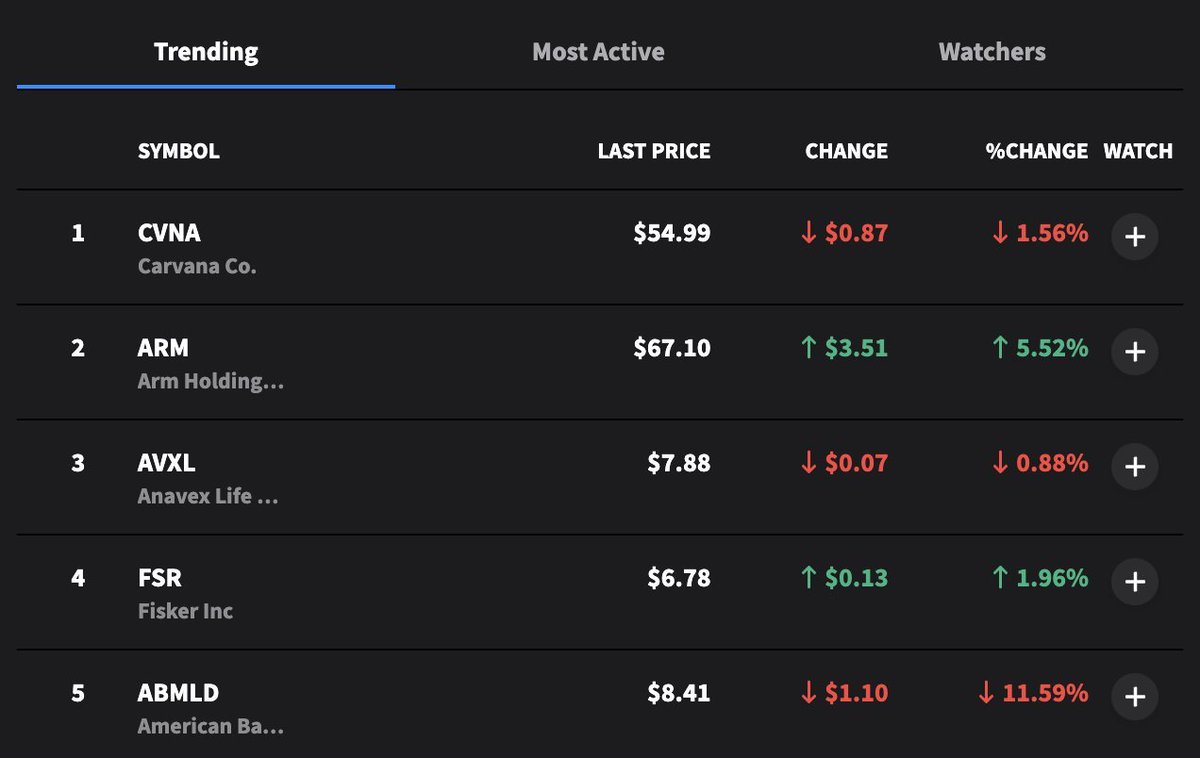This screenshot has height=758, width=1200.
Task: Open the ABMLD ticker symbol
Action: [x=178, y=693]
